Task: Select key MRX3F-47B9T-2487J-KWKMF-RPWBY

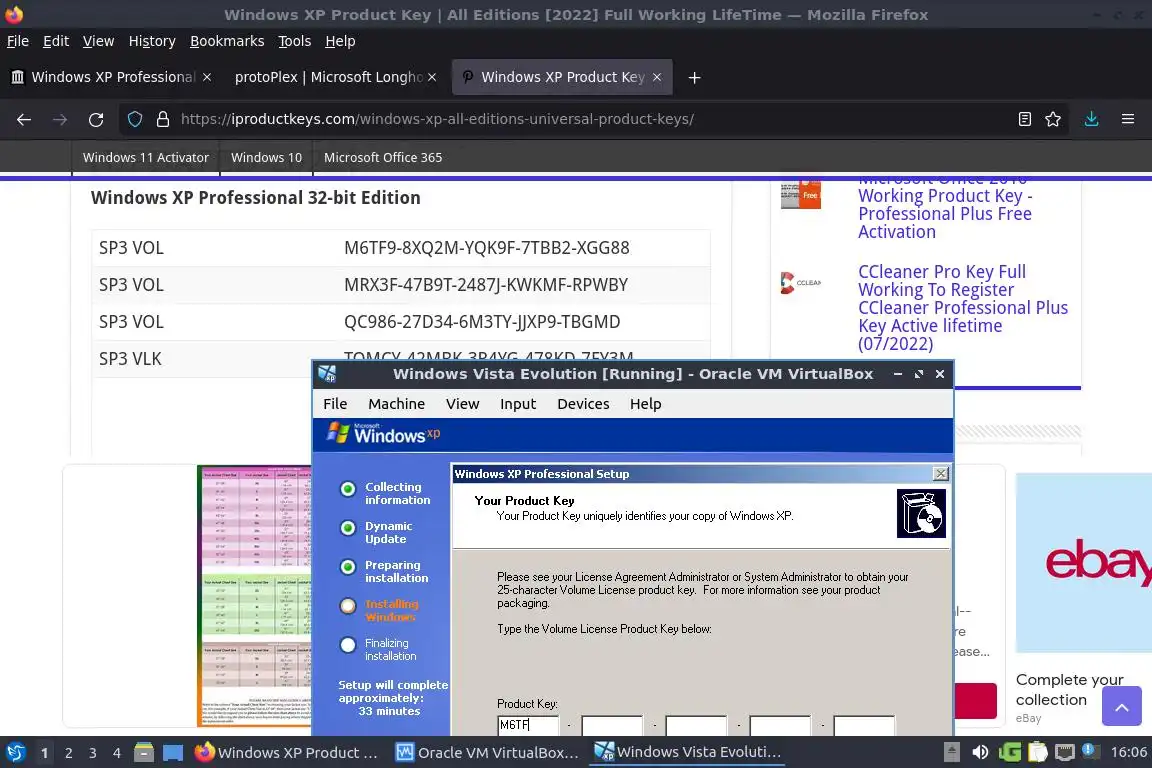Action: [486, 285]
